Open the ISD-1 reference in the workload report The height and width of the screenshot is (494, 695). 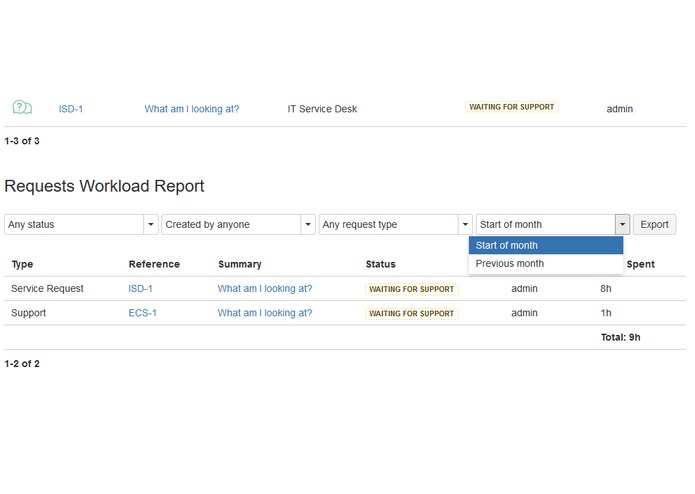pos(140,289)
